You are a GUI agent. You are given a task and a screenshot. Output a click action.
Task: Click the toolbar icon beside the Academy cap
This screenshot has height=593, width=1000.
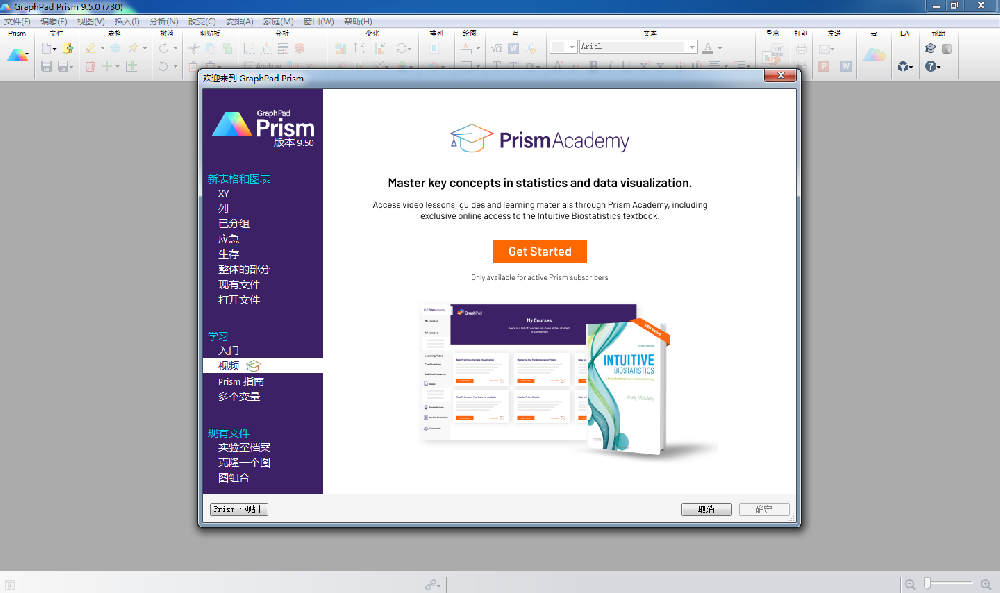(x=947, y=48)
